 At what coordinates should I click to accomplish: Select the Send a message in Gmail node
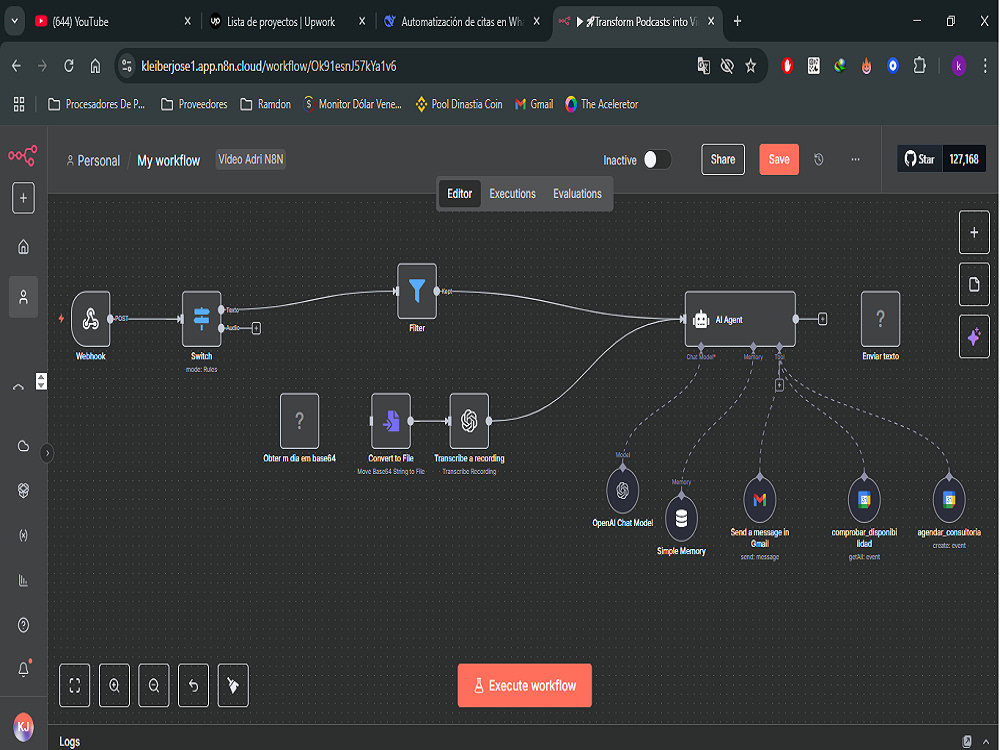pos(760,500)
